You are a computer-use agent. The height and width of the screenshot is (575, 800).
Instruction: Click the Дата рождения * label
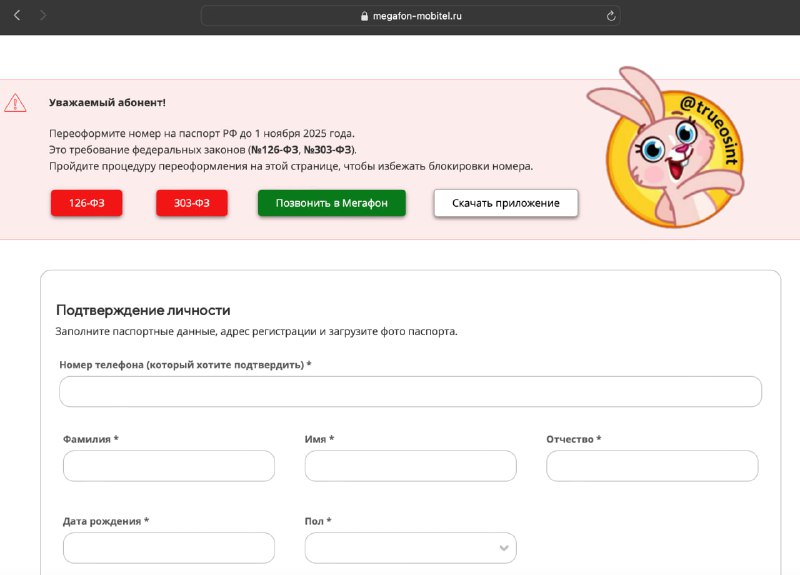click(106, 521)
